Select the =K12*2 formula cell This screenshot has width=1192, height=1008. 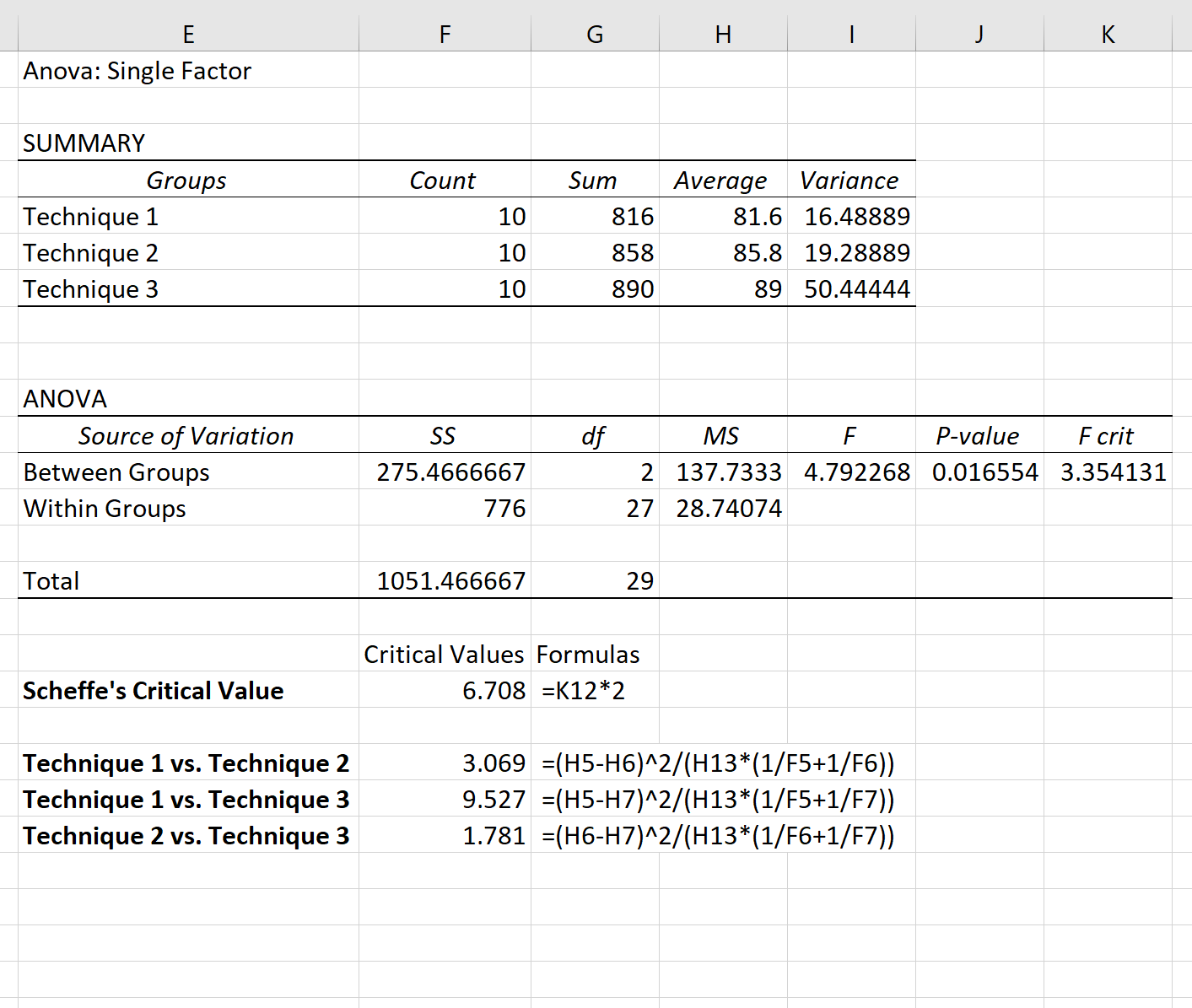point(595,690)
